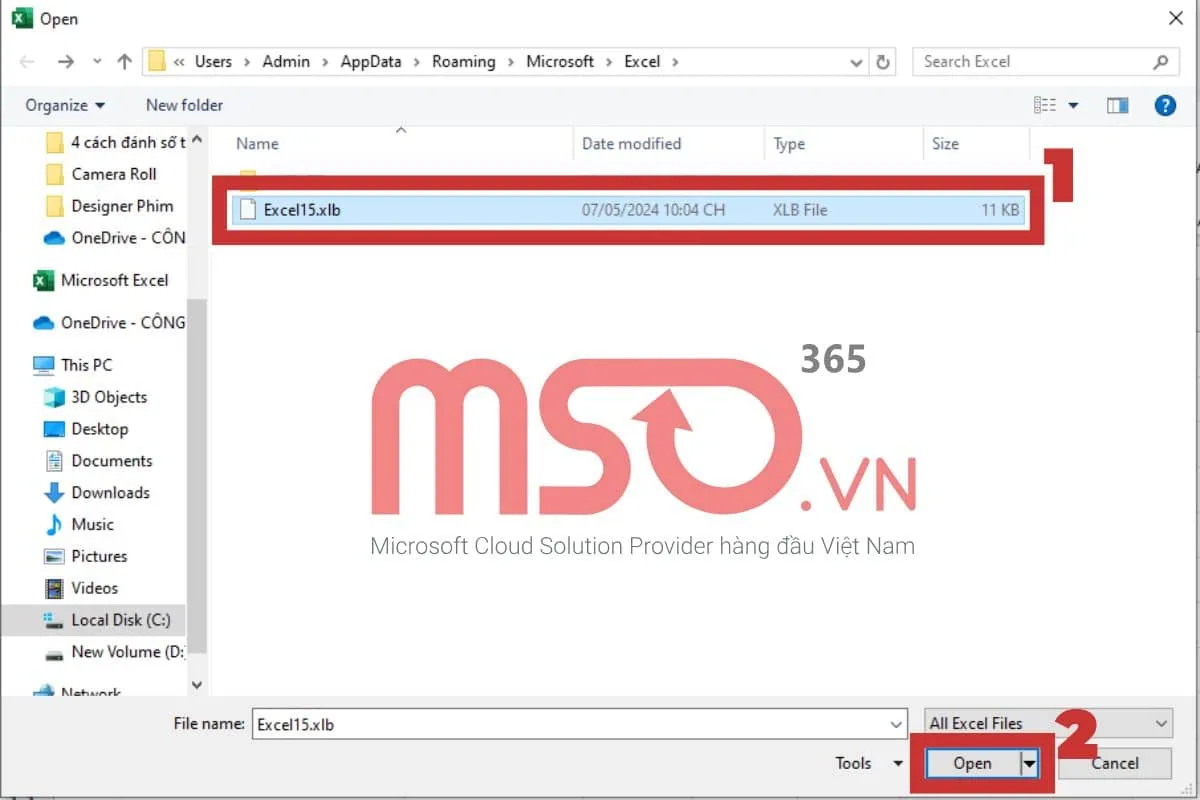Image resolution: width=1200 pixels, height=800 pixels.
Task: Click the Admin segment in address path
Action: click(286, 62)
